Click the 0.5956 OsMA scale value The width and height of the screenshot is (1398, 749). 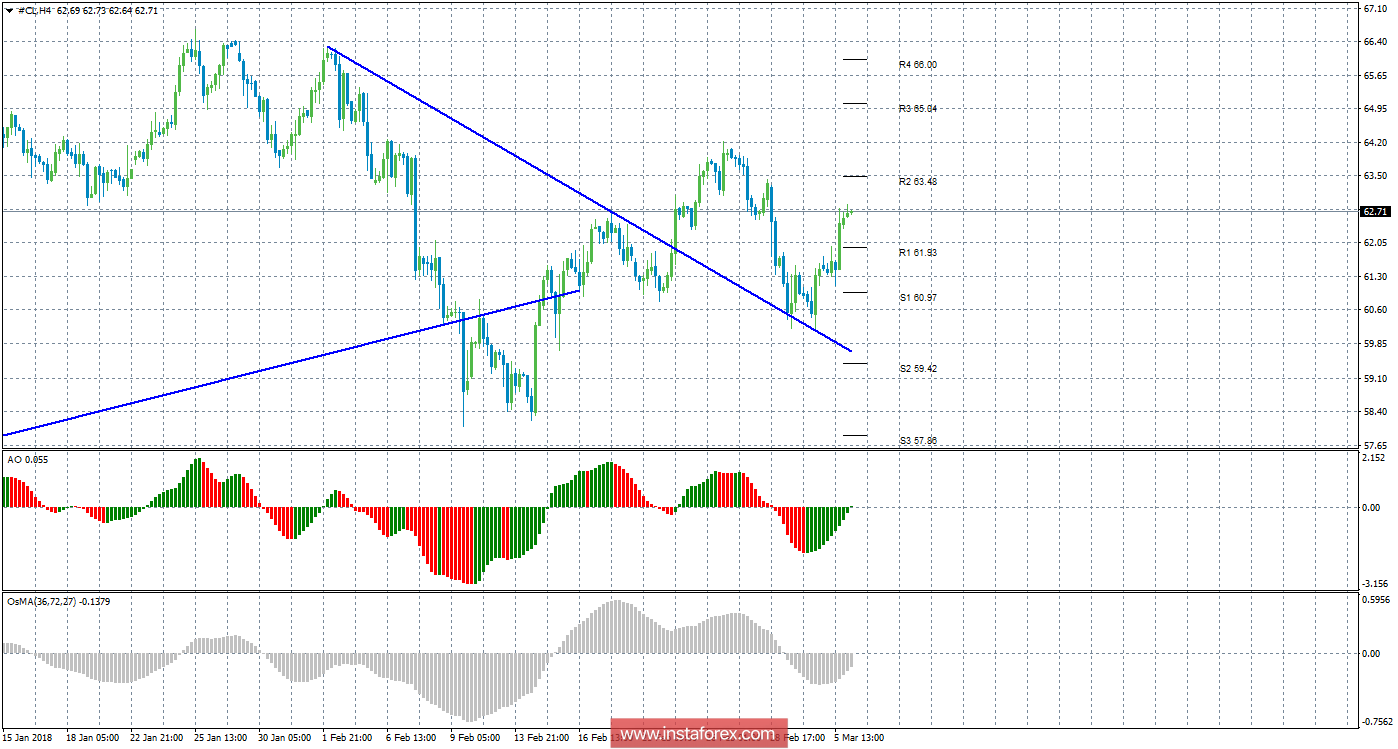pyautogui.click(x=1376, y=601)
